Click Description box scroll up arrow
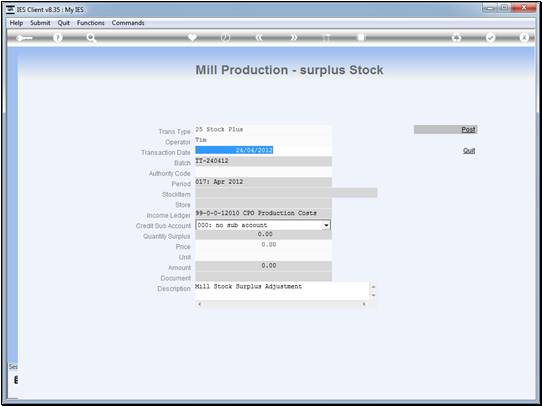 (x=373, y=287)
